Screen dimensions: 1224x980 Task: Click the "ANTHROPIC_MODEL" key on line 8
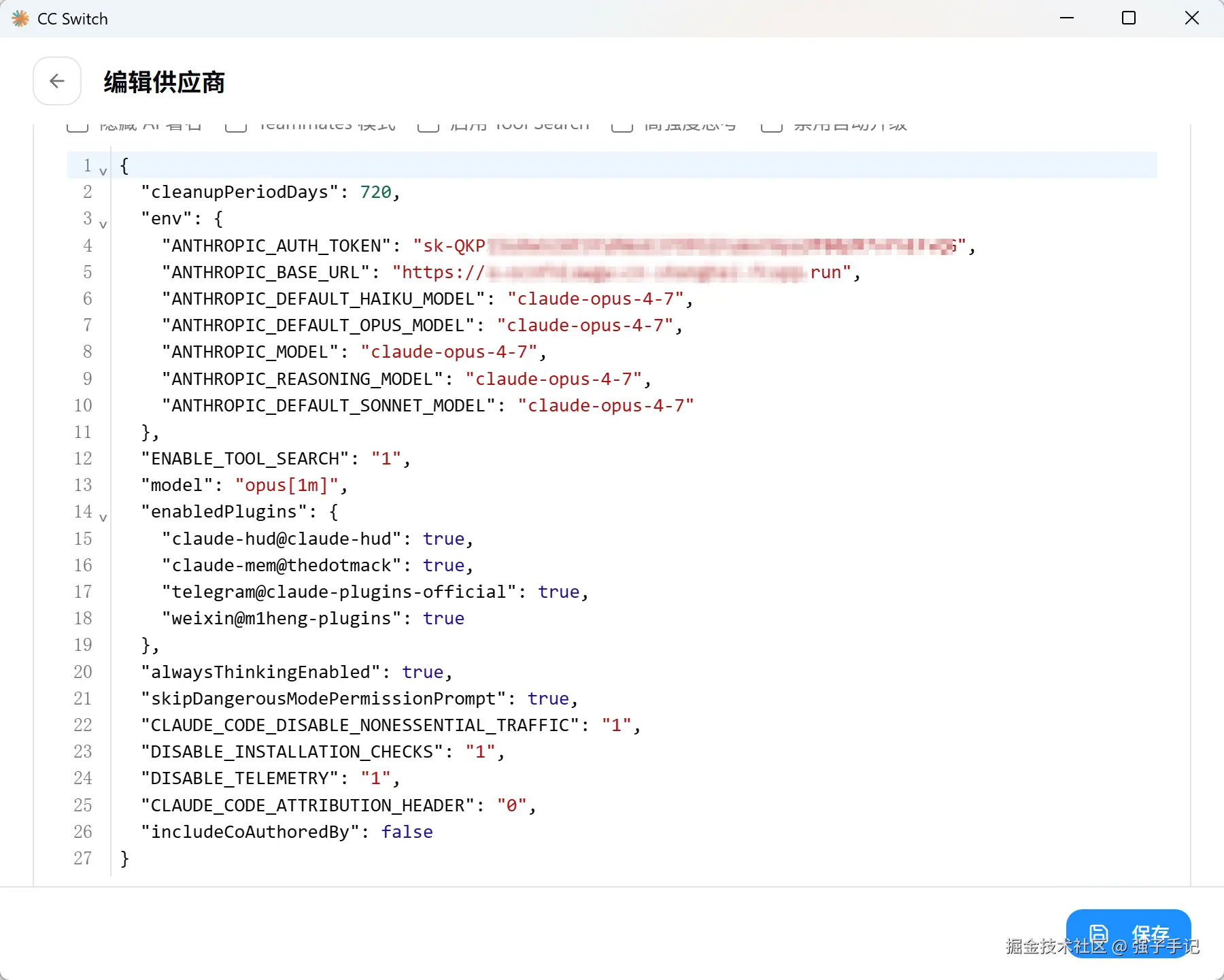click(x=250, y=352)
